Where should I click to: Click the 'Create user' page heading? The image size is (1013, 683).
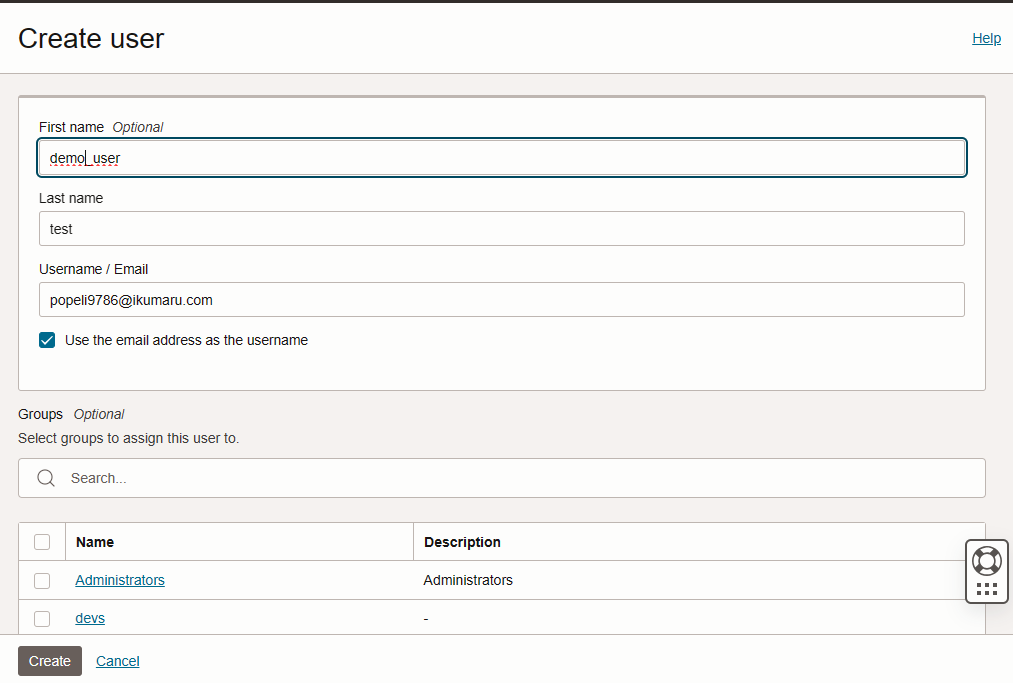[x=91, y=38]
